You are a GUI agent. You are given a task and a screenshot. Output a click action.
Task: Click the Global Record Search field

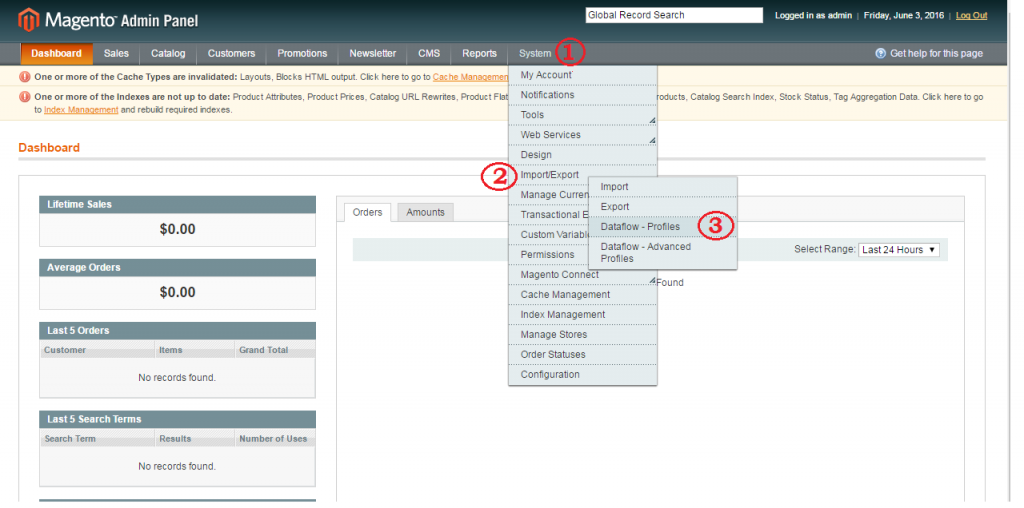[x=674, y=15]
